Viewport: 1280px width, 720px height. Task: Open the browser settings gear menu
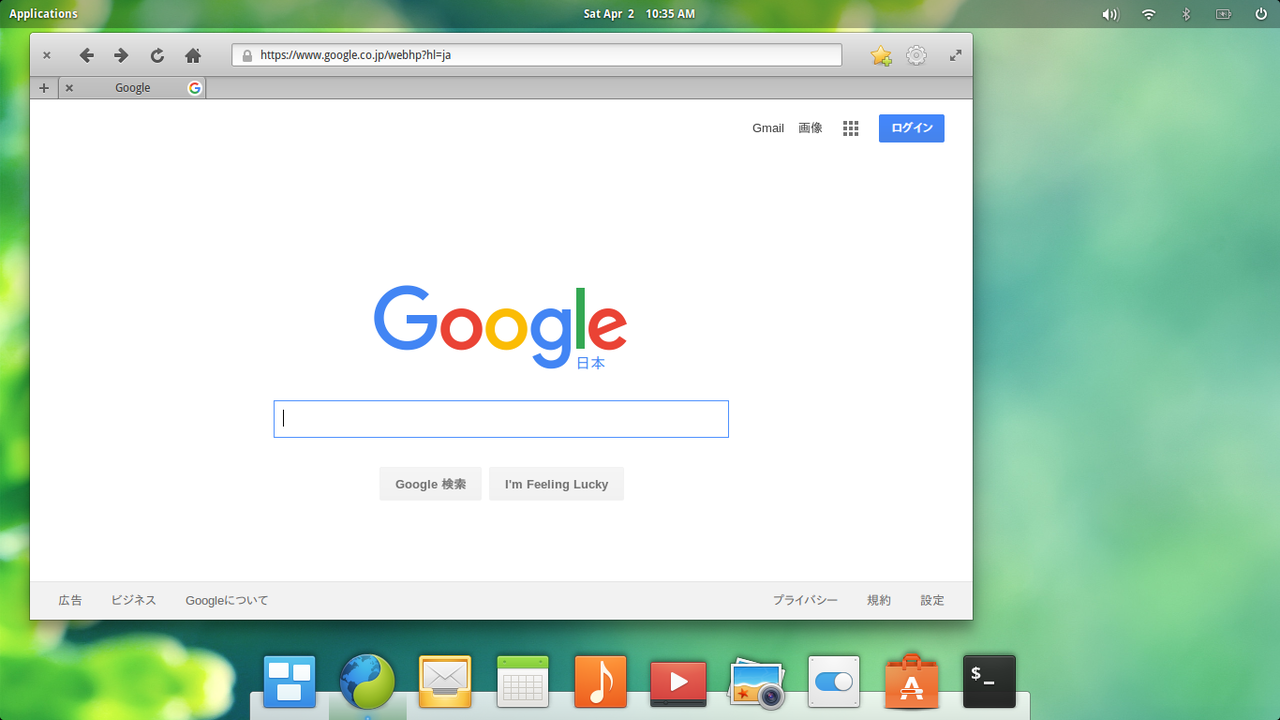coord(916,56)
